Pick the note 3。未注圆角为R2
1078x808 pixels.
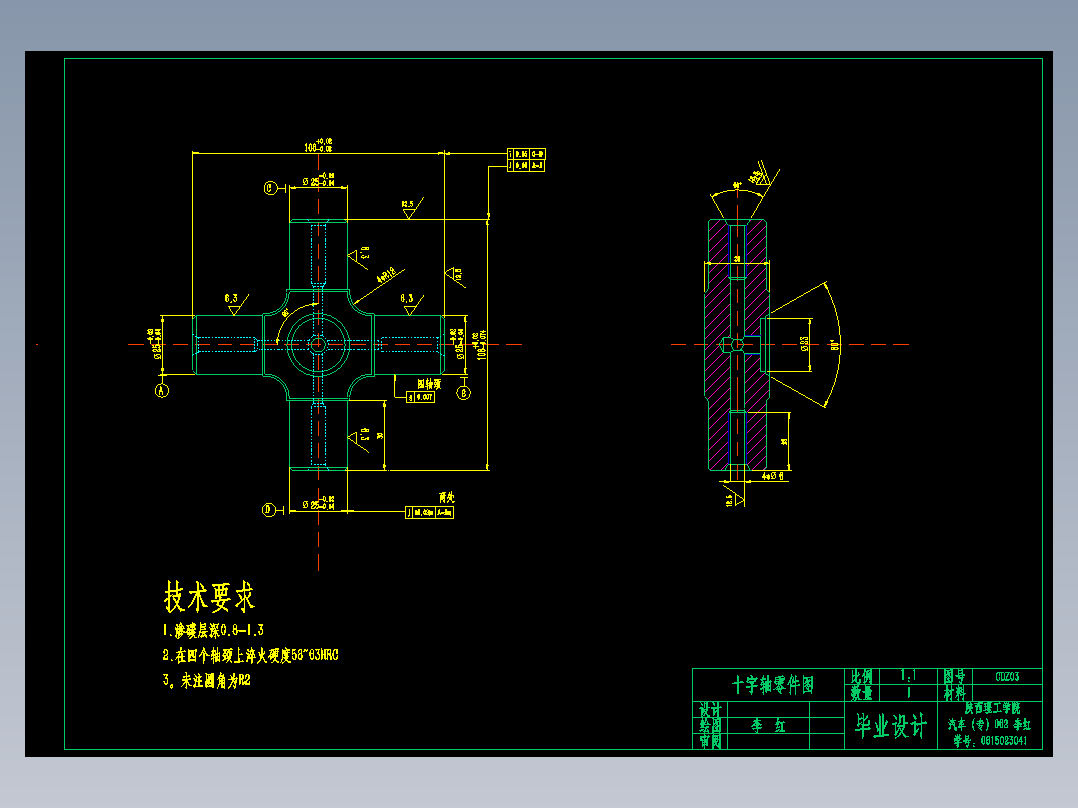click(x=206, y=681)
